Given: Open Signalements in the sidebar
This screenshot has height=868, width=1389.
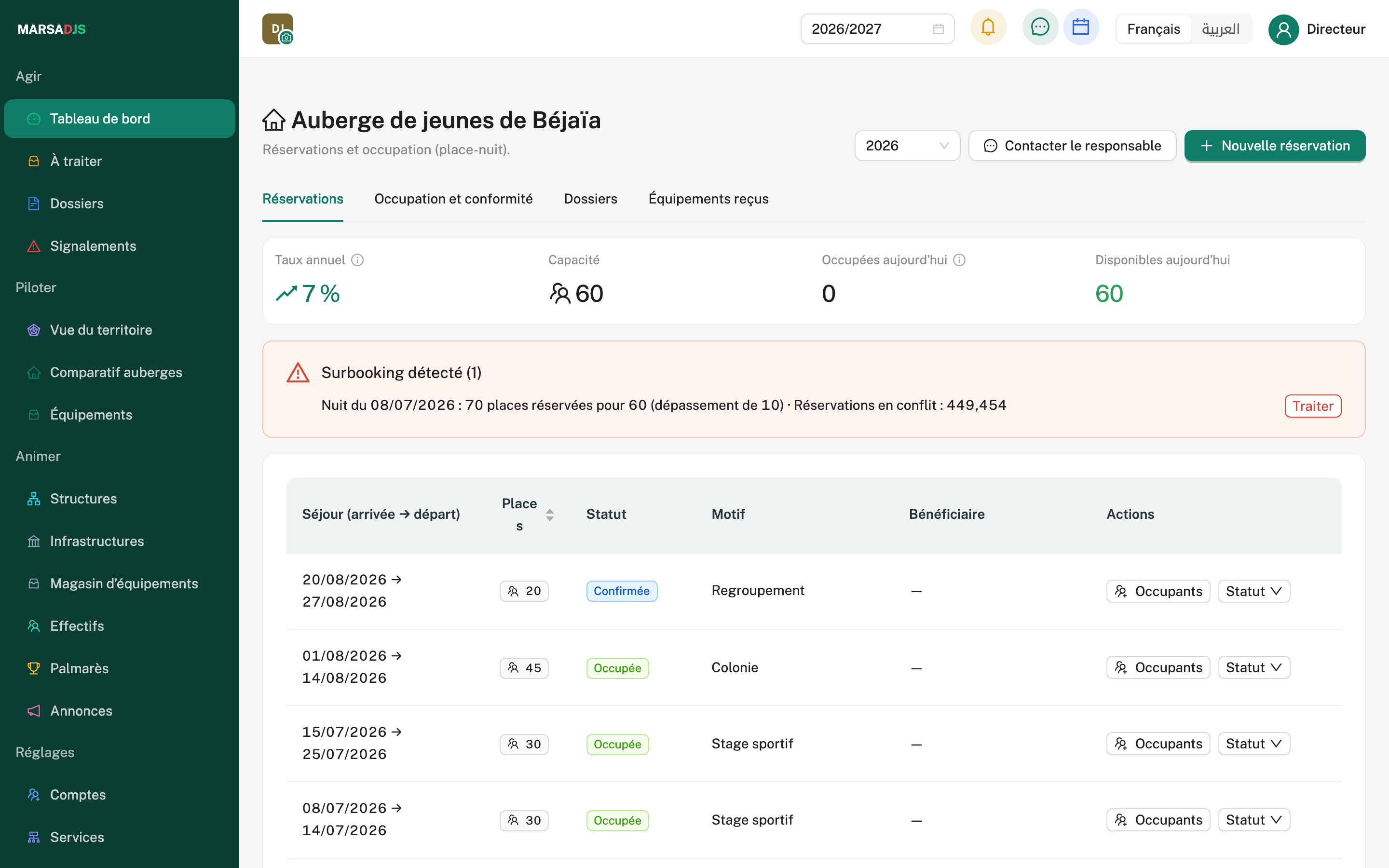Looking at the screenshot, I should (x=120, y=246).
